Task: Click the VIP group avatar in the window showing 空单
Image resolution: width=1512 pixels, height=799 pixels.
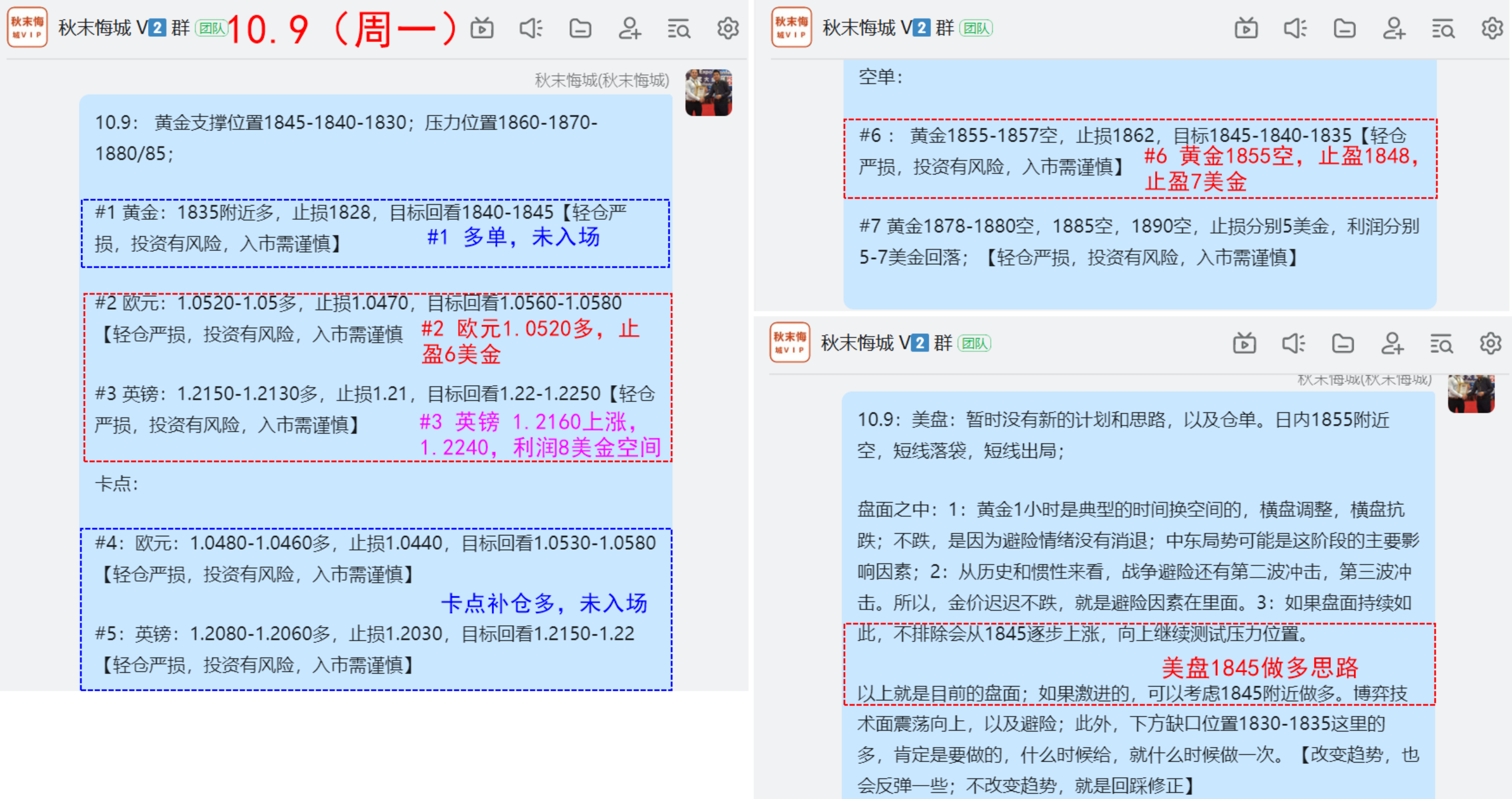Action: [791, 28]
